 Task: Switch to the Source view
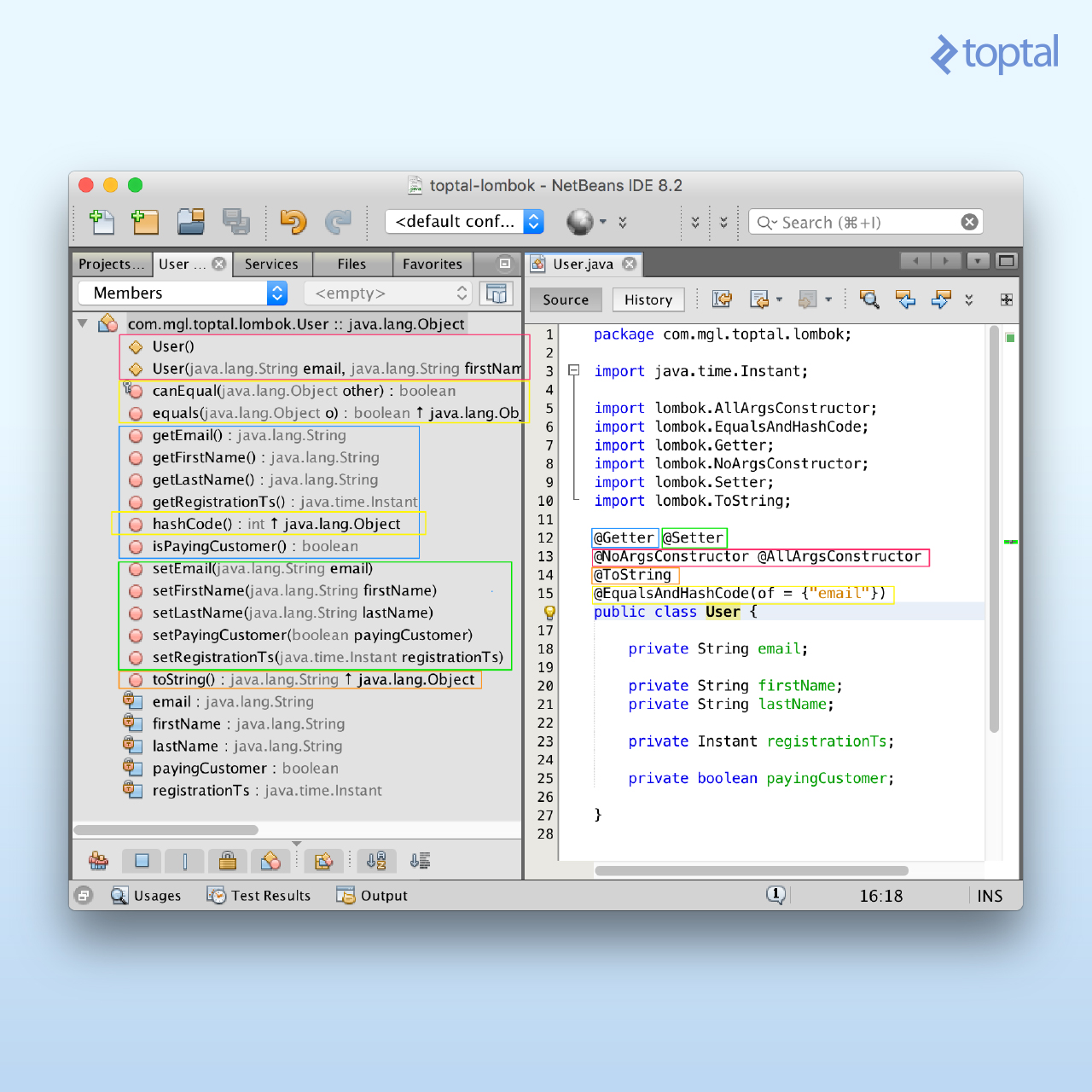[x=566, y=299]
